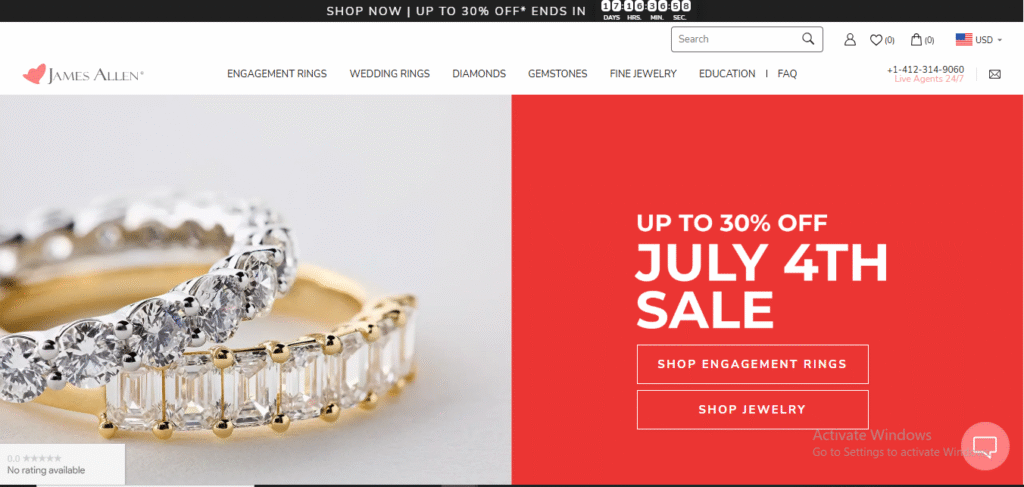The width and height of the screenshot is (1024, 487).
Task: Open the FAQ link
Action: 787,74
